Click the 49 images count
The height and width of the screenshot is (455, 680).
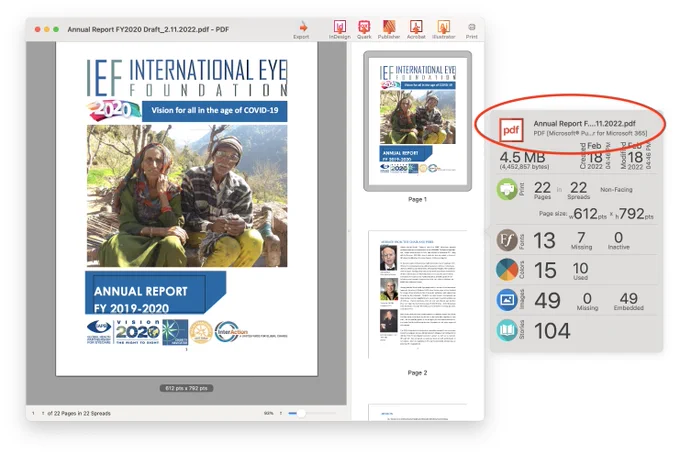(x=547, y=301)
